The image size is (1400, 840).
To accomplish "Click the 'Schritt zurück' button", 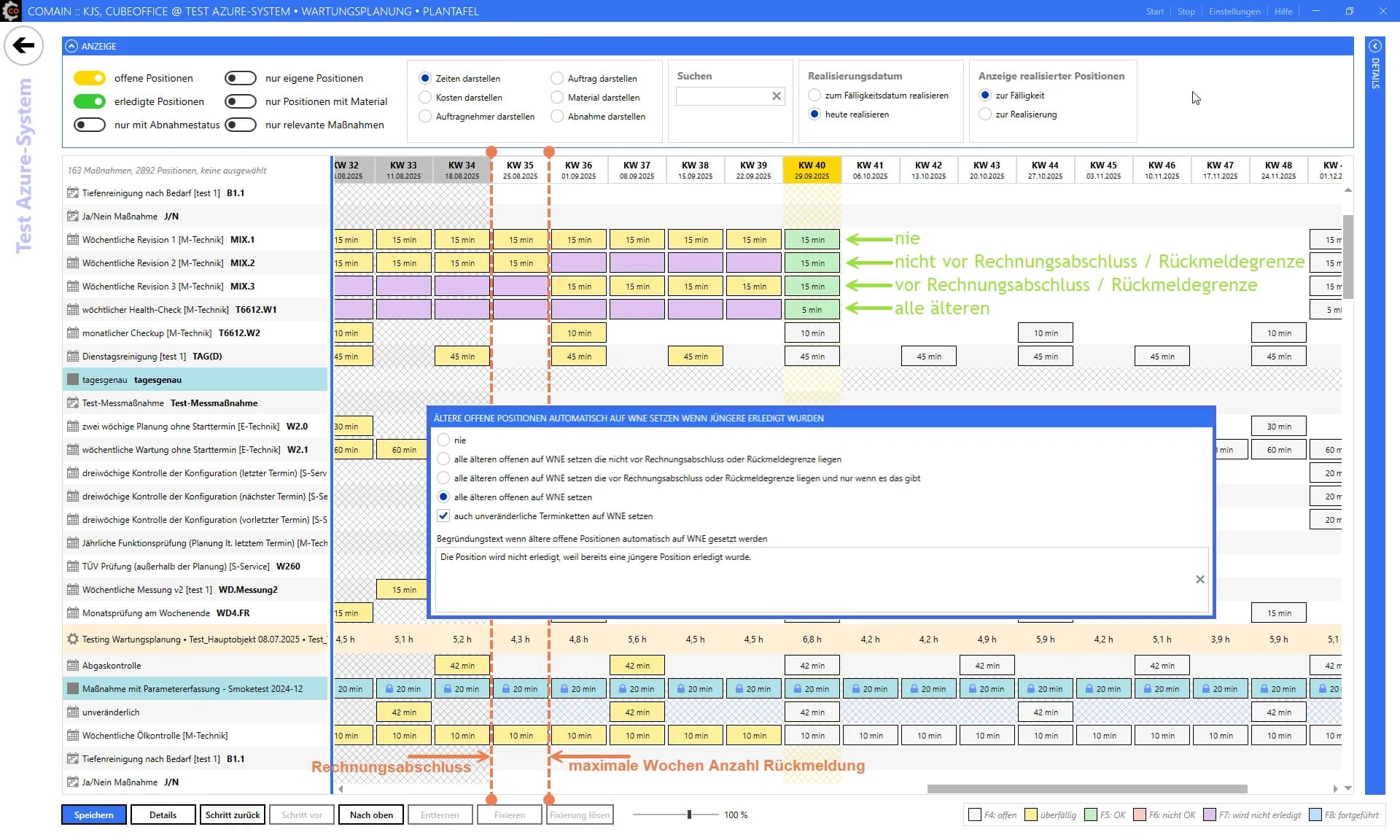I will [x=232, y=814].
